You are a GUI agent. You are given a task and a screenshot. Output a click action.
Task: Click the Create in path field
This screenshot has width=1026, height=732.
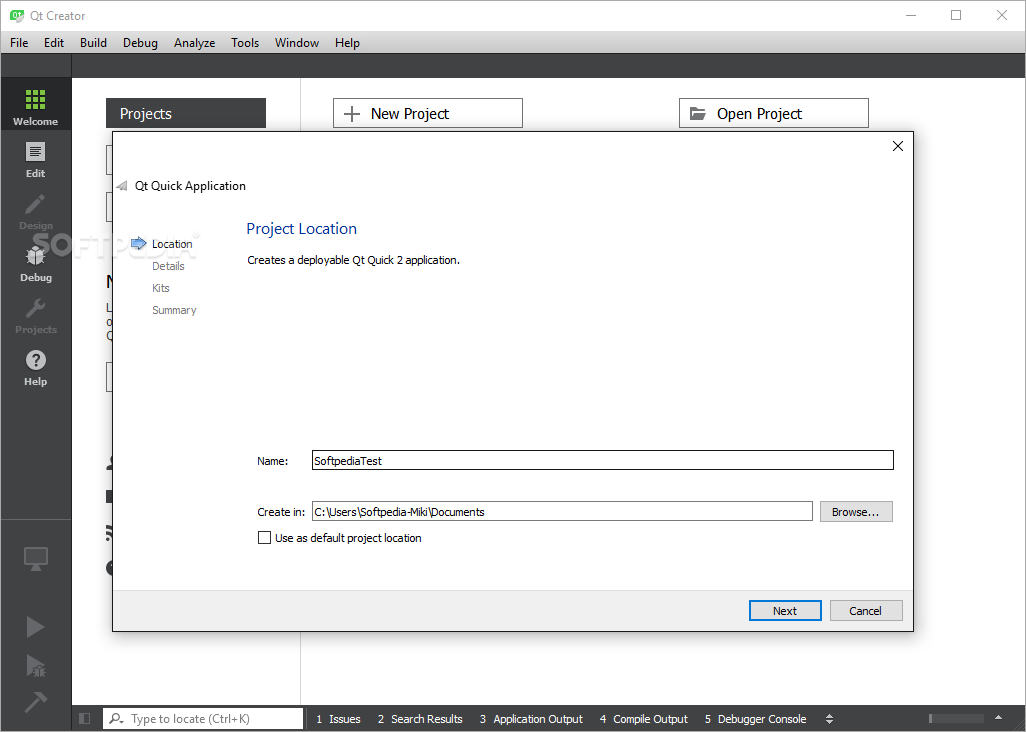tap(562, 512)
